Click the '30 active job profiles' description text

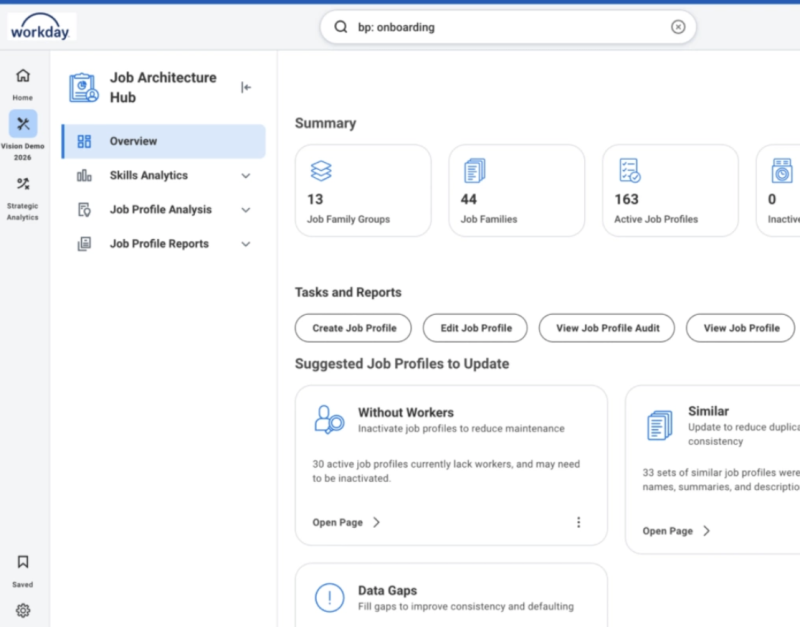[446, 471]
